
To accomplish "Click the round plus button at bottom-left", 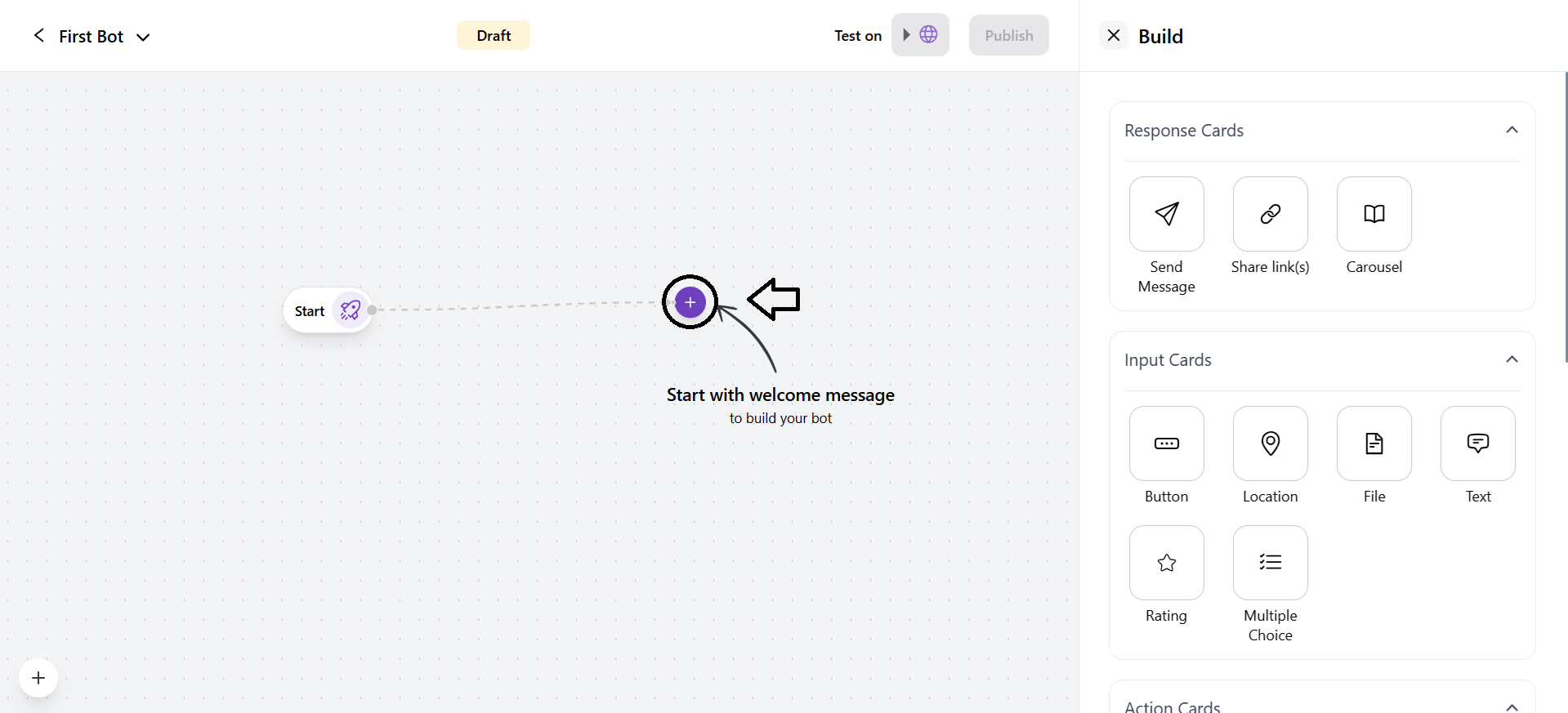I will click(x=38, y=678).
